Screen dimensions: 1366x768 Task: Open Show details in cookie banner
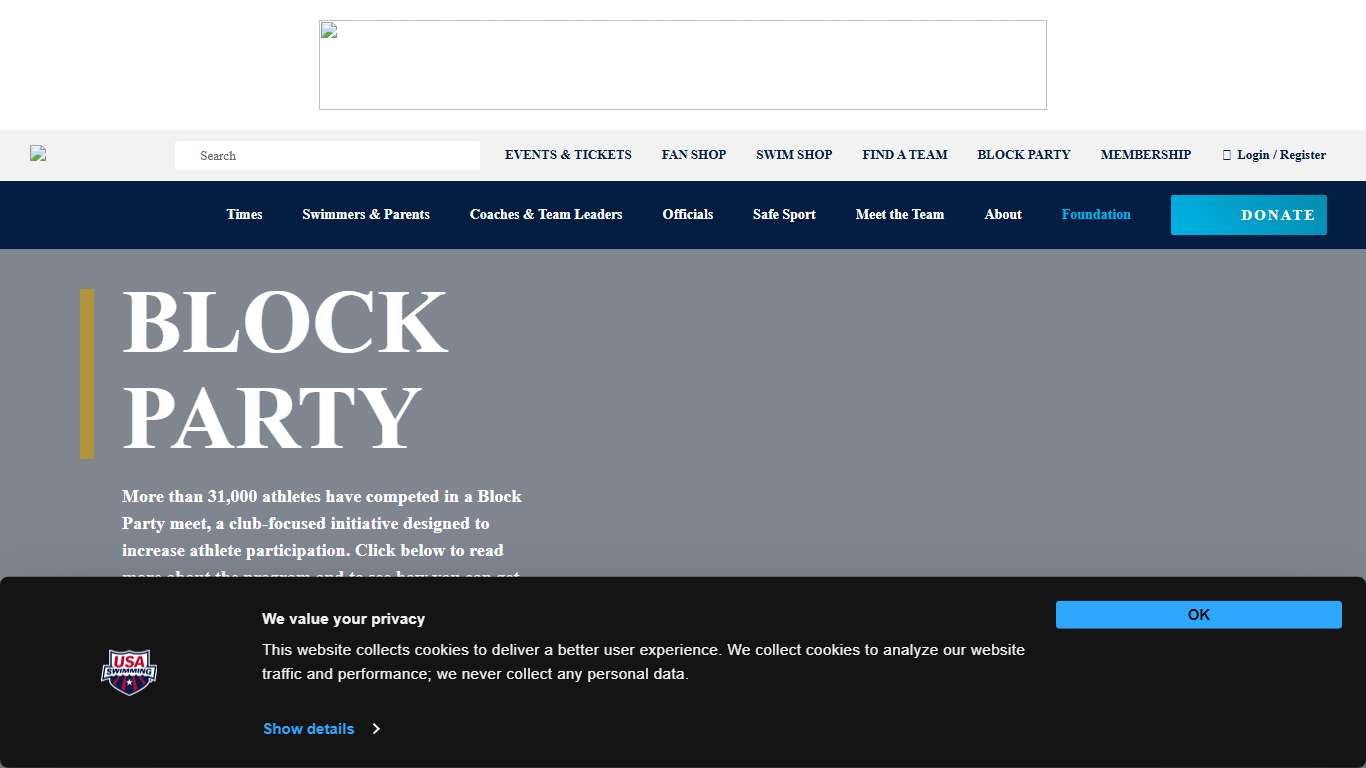coord(308,729)
